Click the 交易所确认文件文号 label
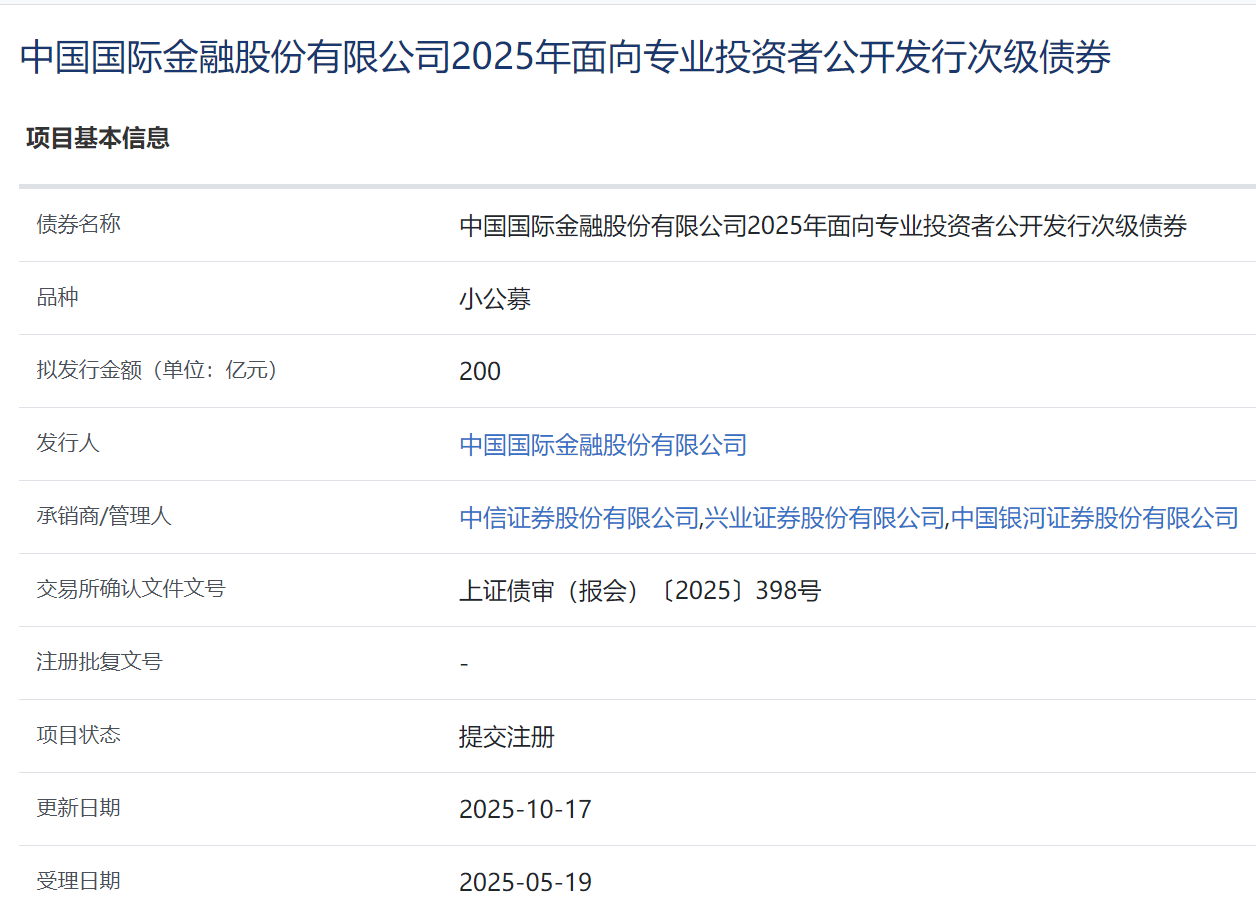The width and height of the screenshot is (1256, 912). pos(131,589)
